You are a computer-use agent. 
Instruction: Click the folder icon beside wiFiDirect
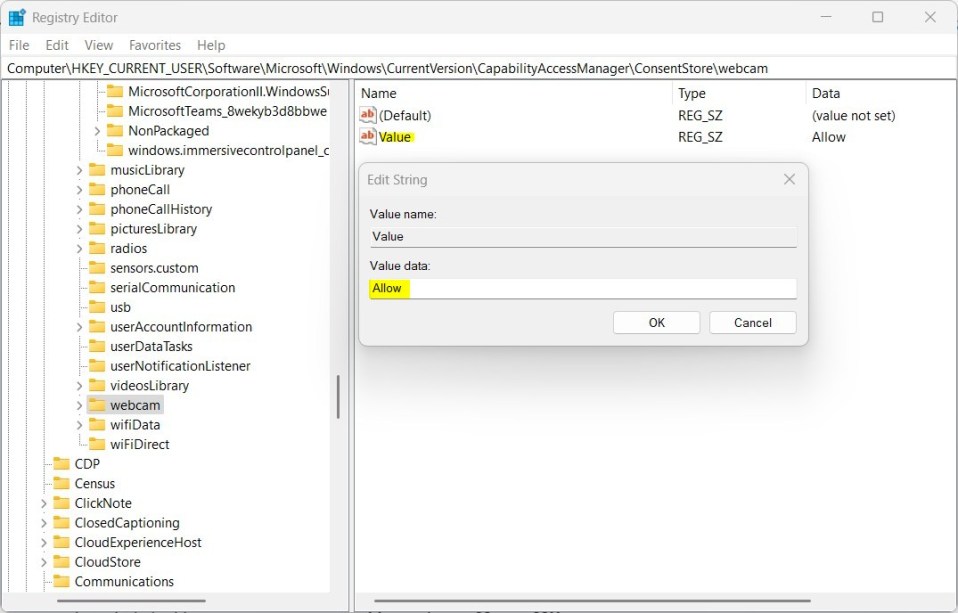coord(97,444)
